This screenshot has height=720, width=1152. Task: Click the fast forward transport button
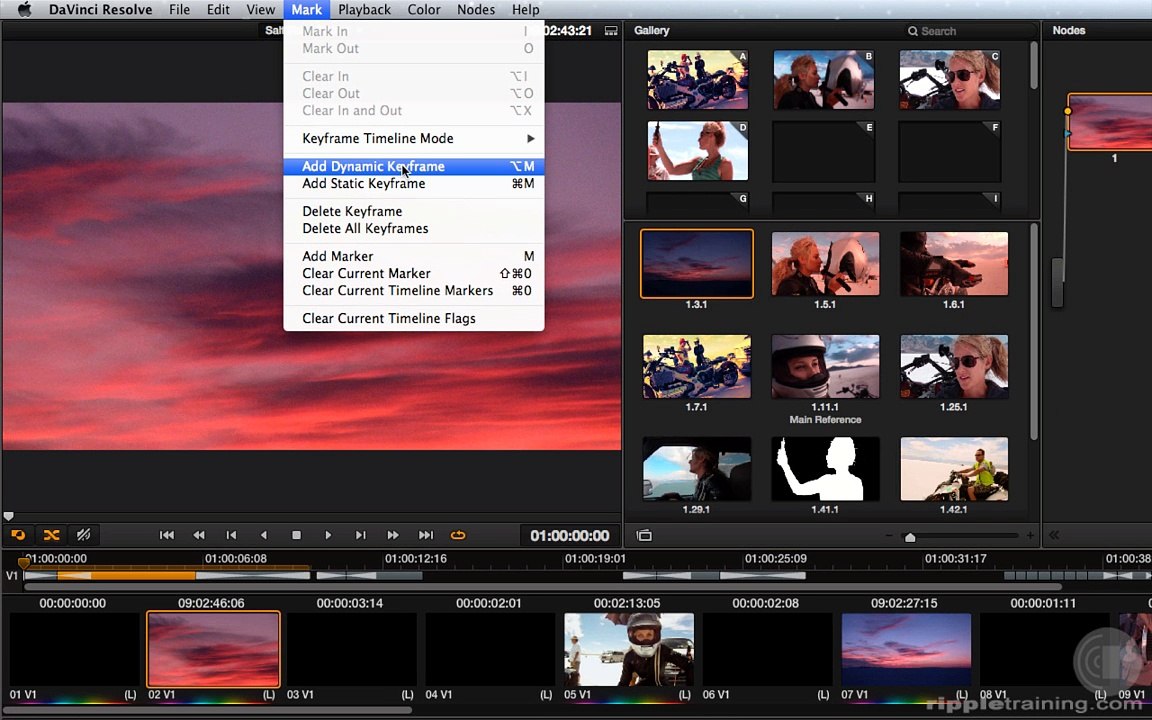[393, 535]
